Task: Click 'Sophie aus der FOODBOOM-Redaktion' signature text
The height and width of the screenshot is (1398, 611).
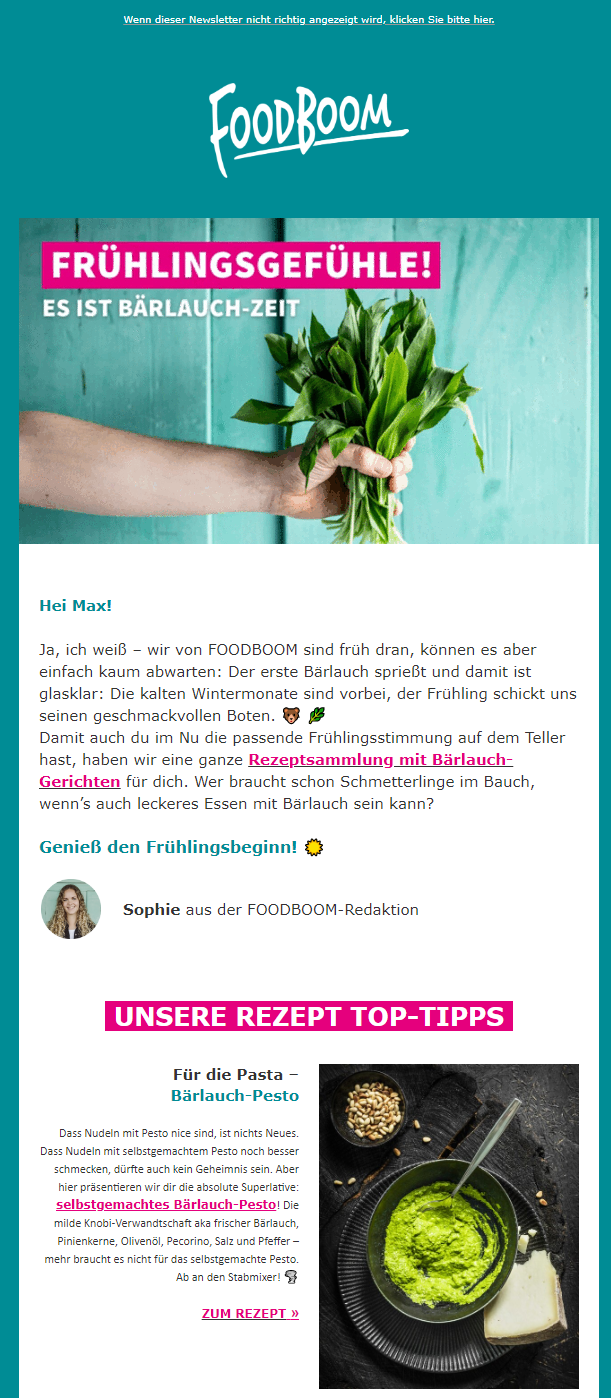Action: 271,910
